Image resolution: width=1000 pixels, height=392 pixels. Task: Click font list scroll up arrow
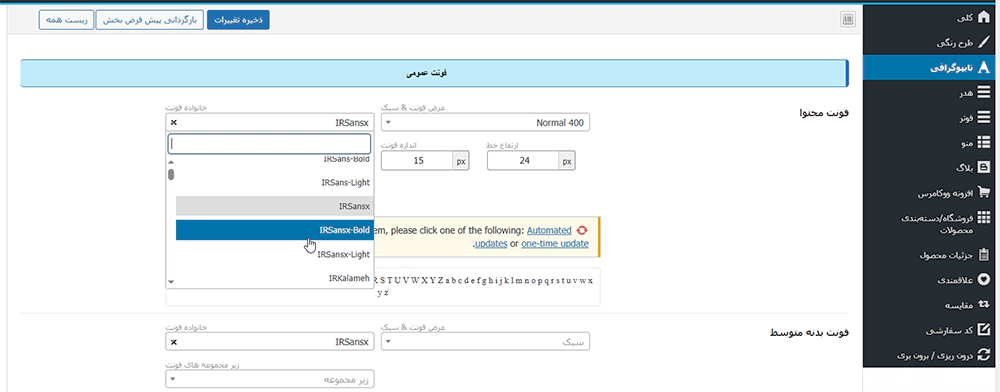(171, 162)
